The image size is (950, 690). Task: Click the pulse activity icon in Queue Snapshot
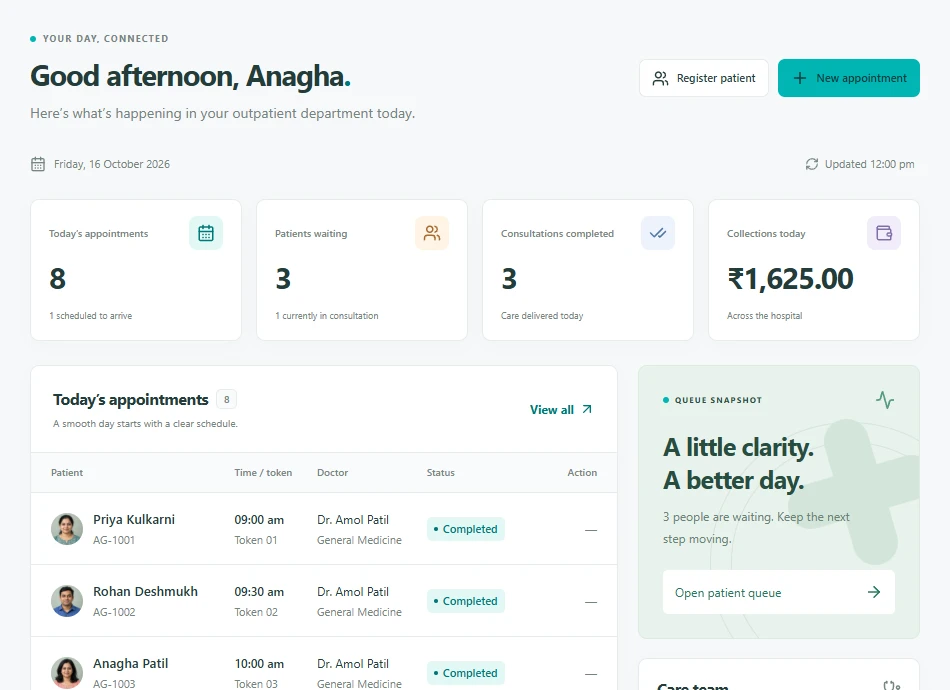[885, 400]
